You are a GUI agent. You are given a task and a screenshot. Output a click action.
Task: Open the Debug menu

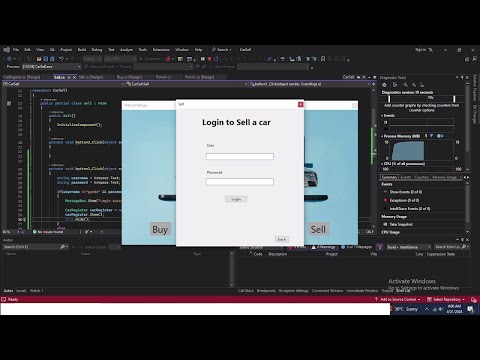click(x=97, y=50)
